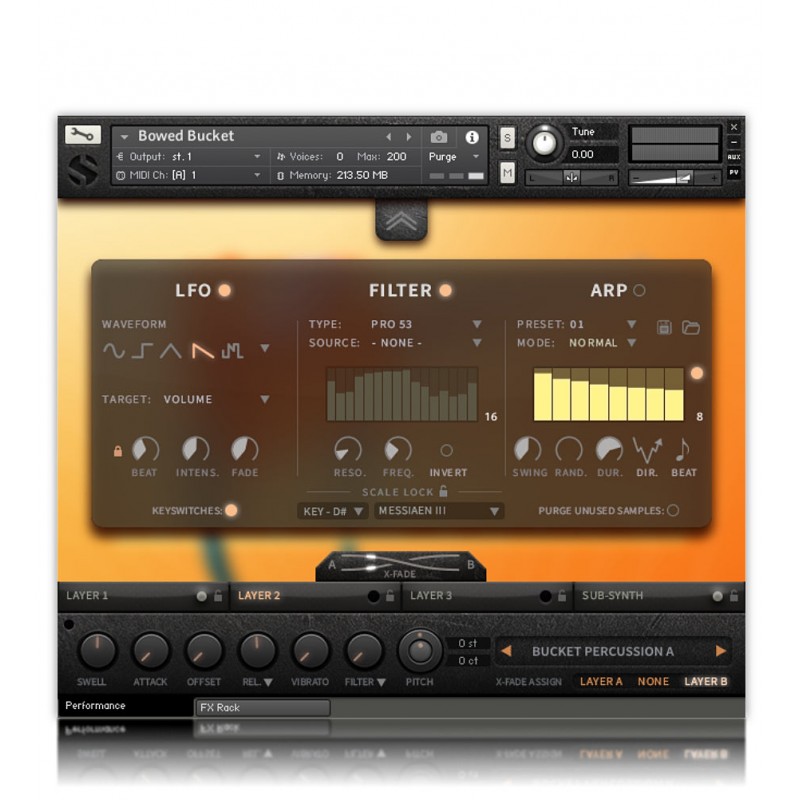Screen dimensions: 800x800
Task: Click the Tune knob
Action: (544, 144)
